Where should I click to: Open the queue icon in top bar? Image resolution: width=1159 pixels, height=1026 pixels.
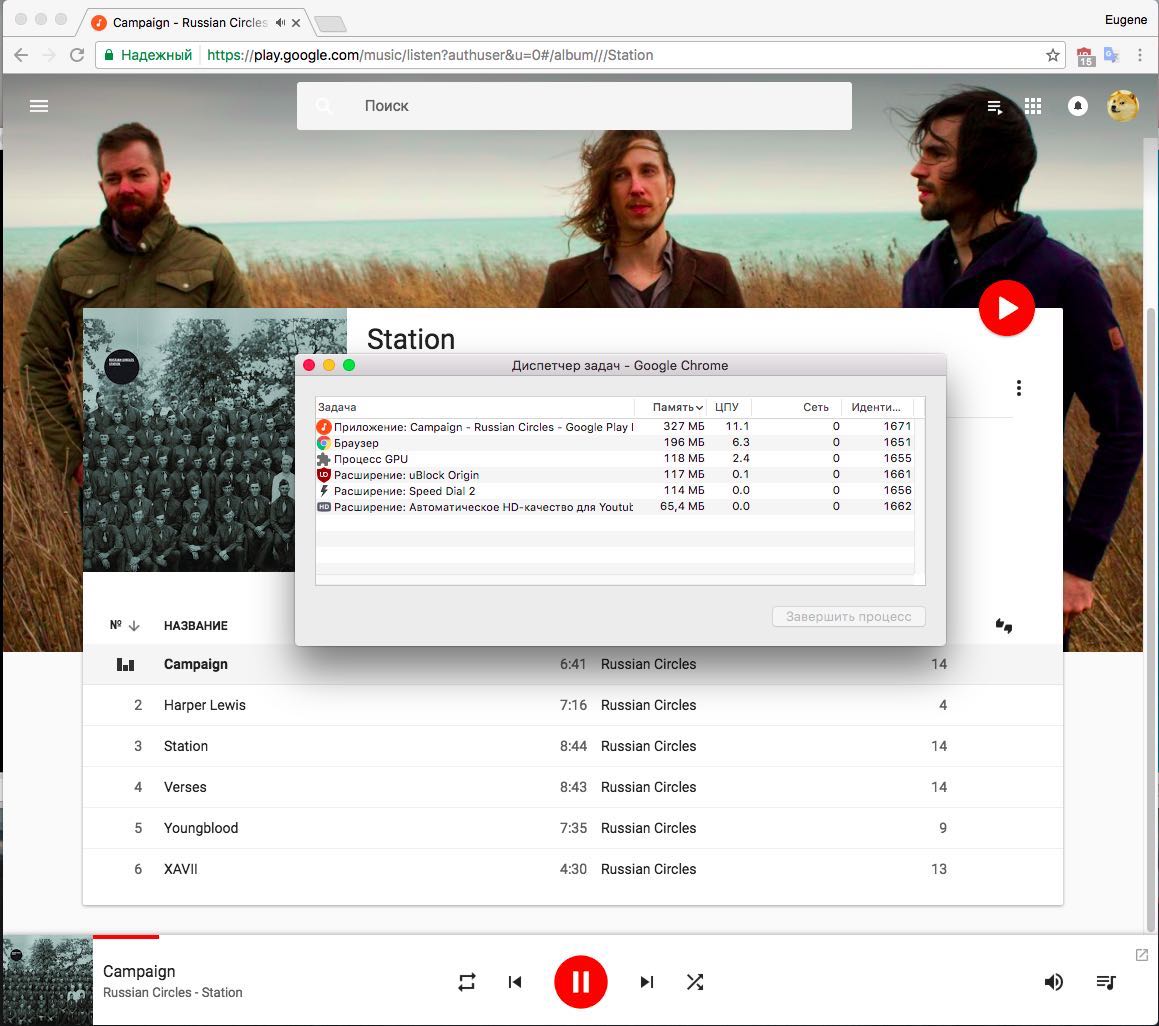click(995, 106)
